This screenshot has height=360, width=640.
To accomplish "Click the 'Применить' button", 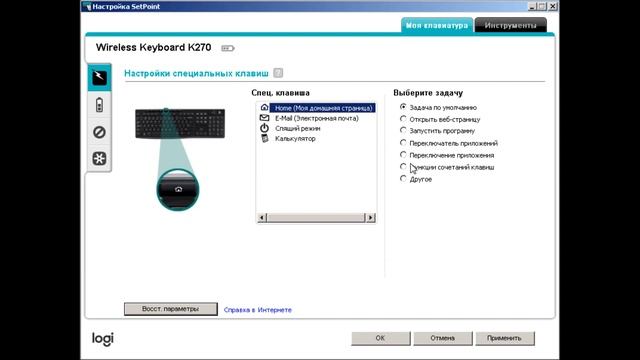I will tap(504, 338).
